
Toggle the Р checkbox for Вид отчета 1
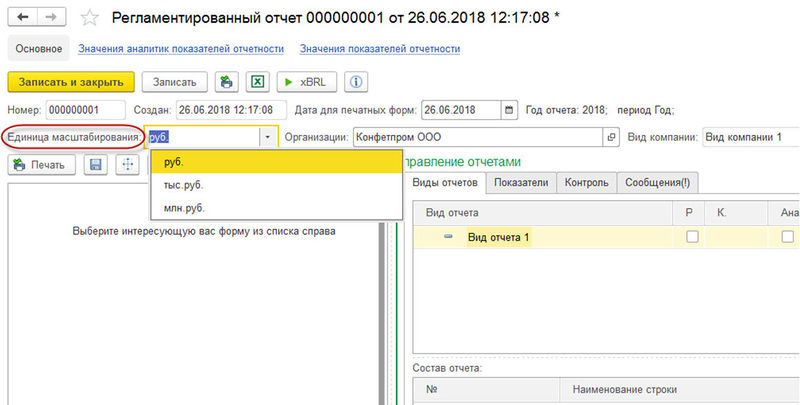pyautogui.click(x=692, y=237)
